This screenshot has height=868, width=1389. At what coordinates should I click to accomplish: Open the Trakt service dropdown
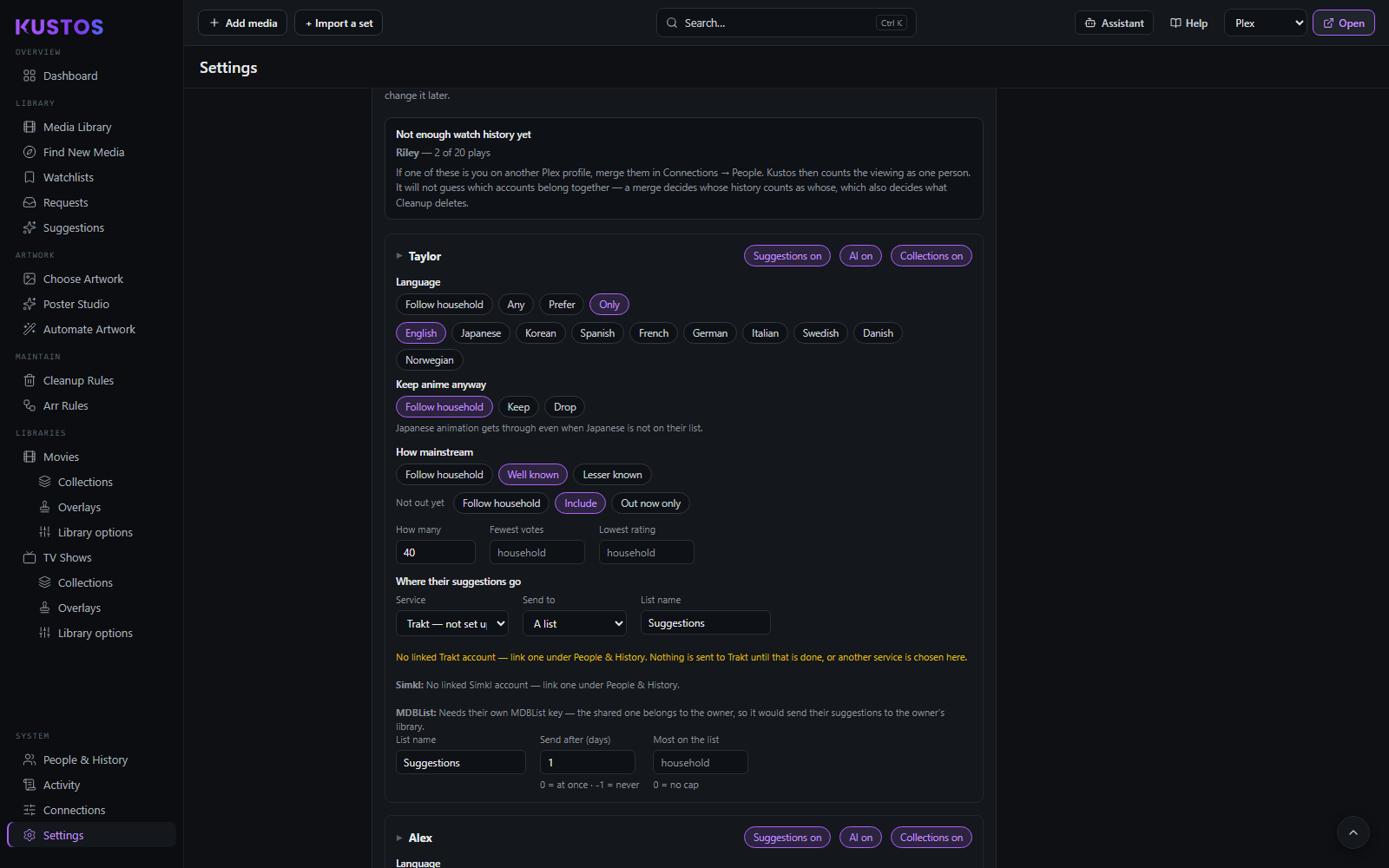[452, 624]
